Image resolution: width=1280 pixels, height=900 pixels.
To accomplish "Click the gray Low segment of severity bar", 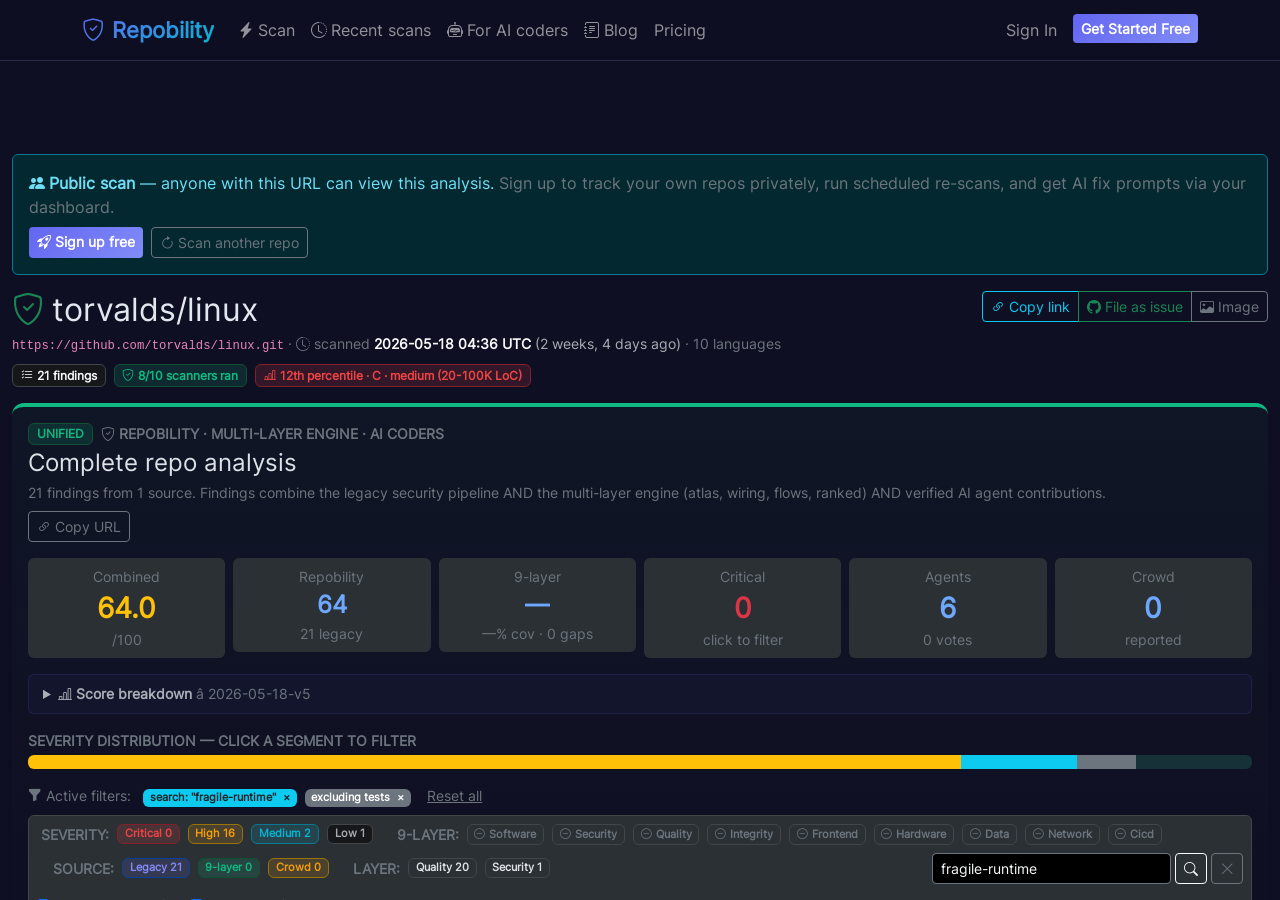I will (x=1106, y=762).
